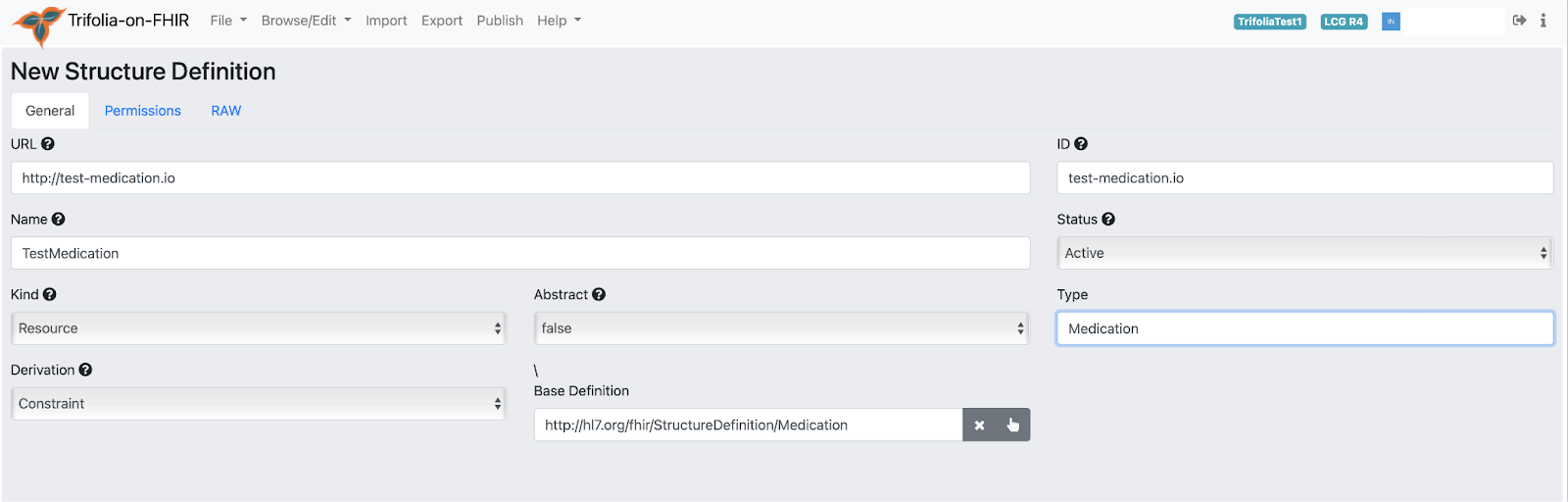
Task: Select base definition using hand pointer button
Action: [1013, 426]
